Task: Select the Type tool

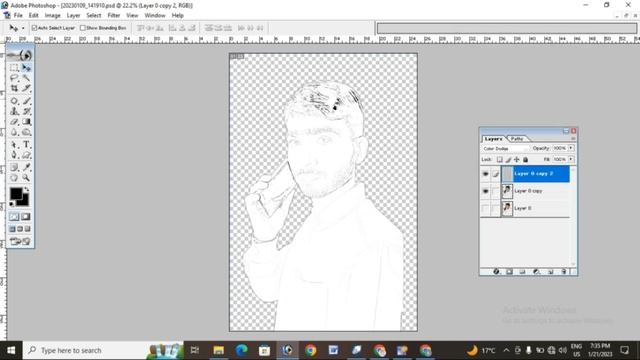Action: click(26, 144)
